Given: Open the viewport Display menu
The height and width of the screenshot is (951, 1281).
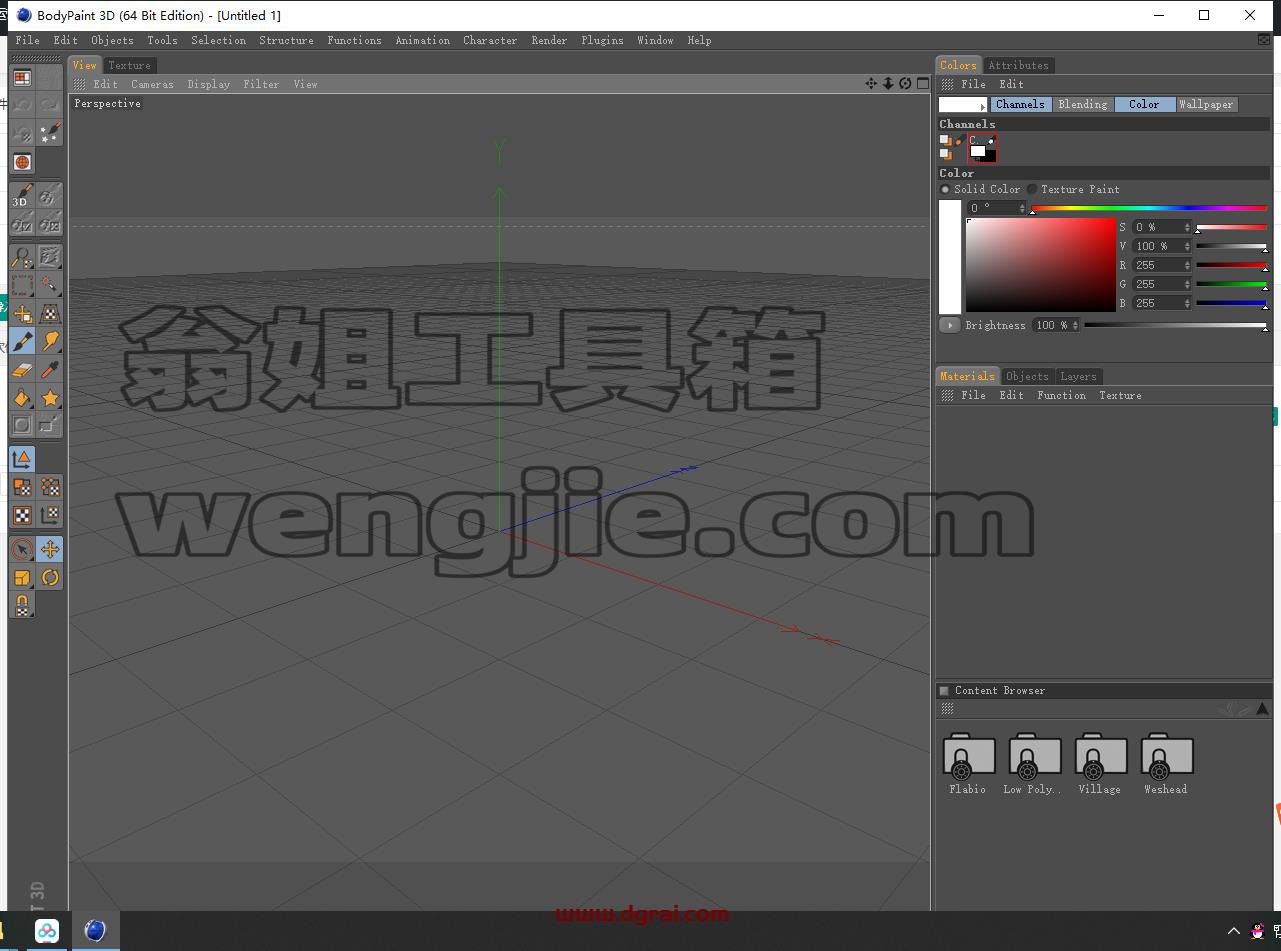Looking at the screenshot, I should (208, 84).
